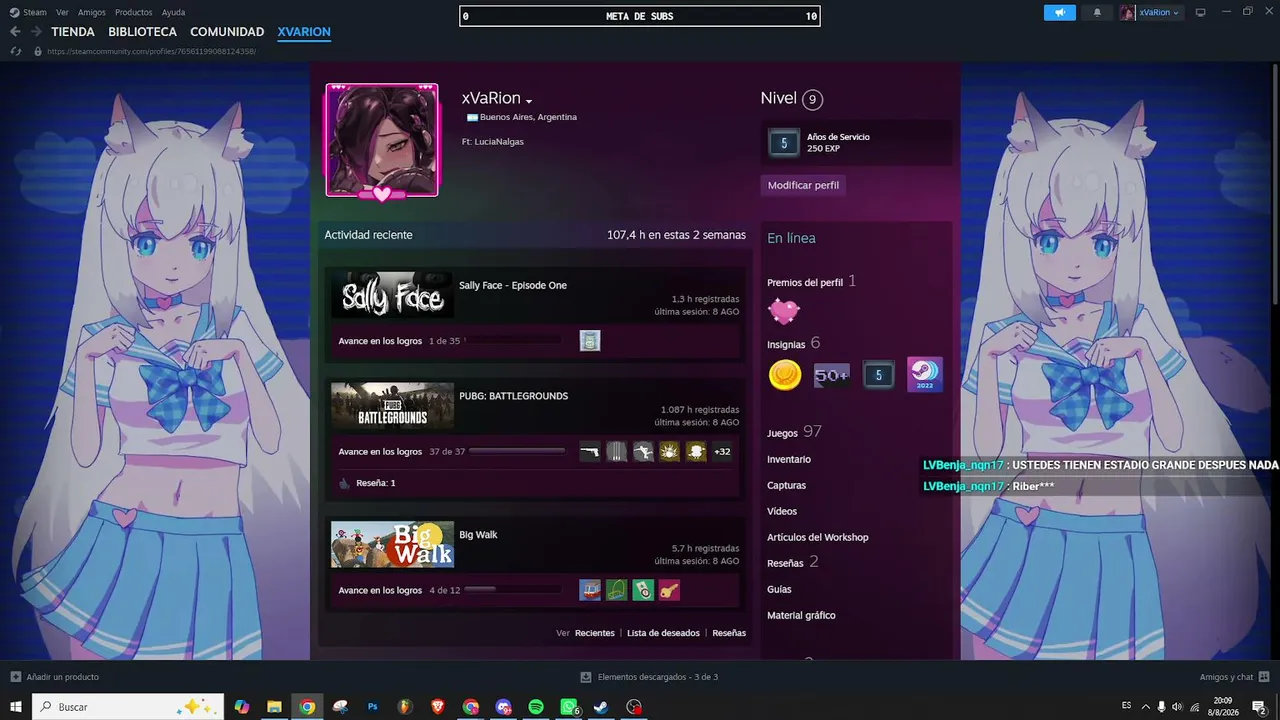
Task: Open the Productos menu
Action: coord(134,12)
